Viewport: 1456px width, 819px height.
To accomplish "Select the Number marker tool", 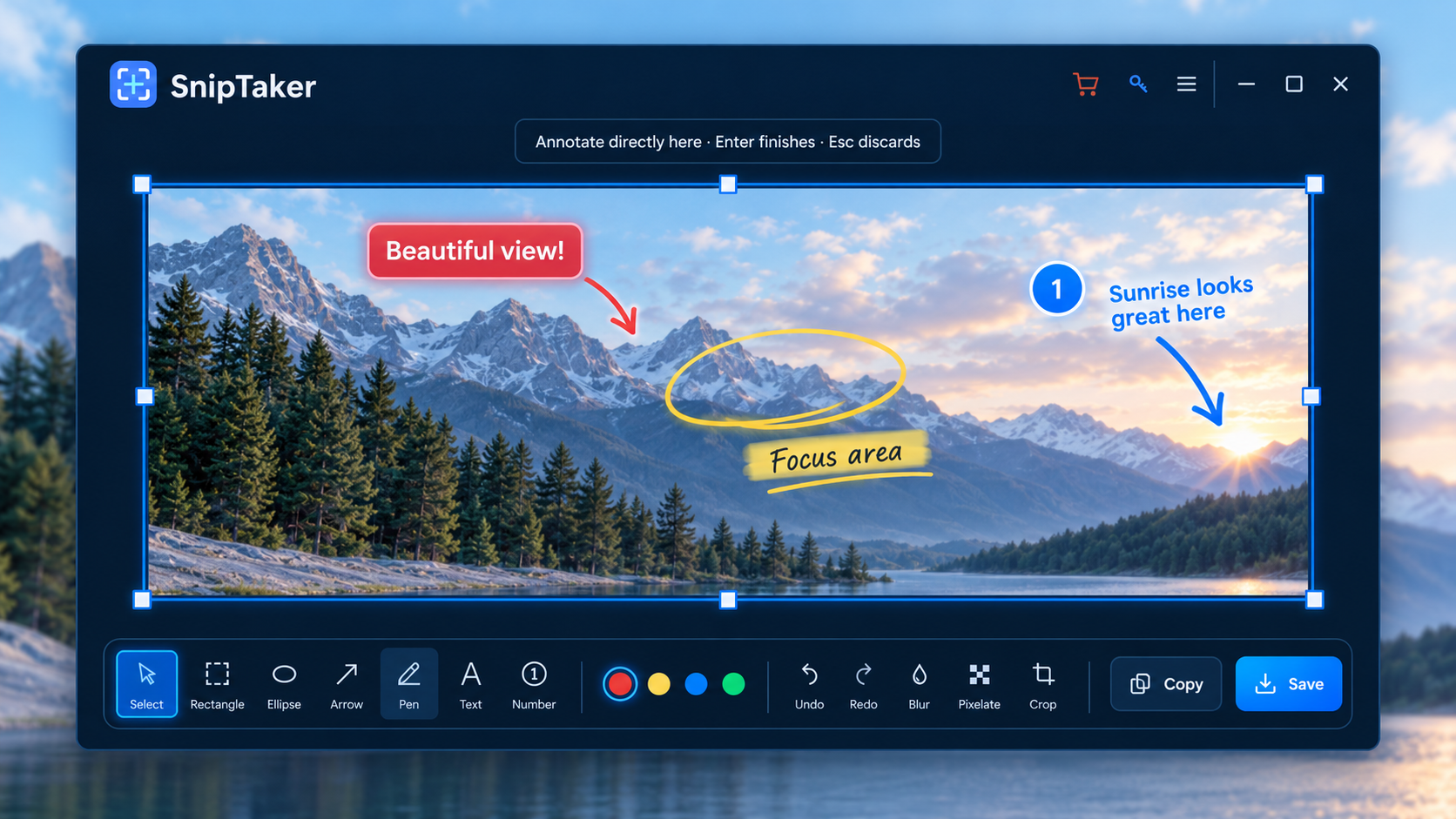I will 534,684.
